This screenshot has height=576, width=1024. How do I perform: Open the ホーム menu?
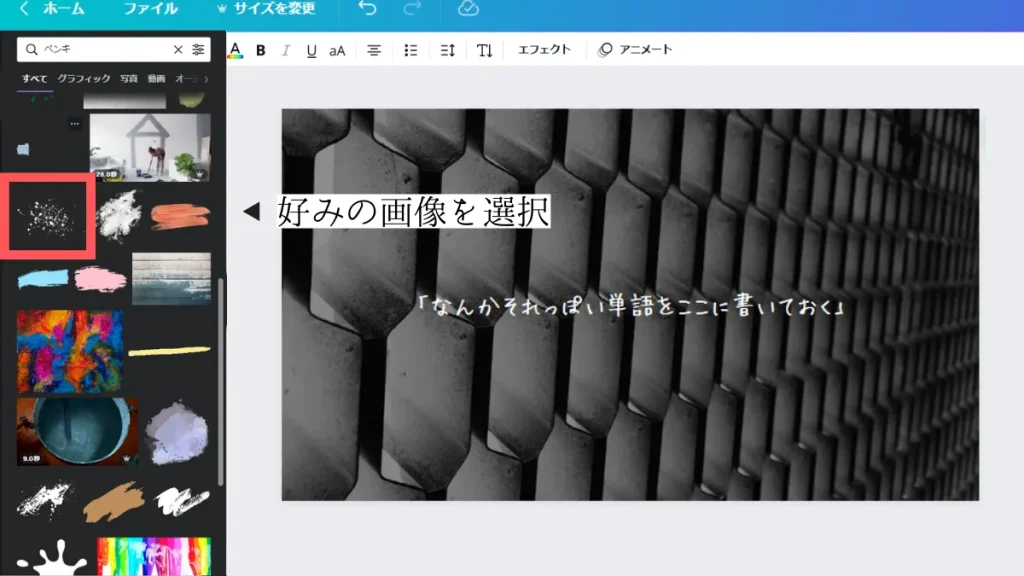tap(63, 8)
